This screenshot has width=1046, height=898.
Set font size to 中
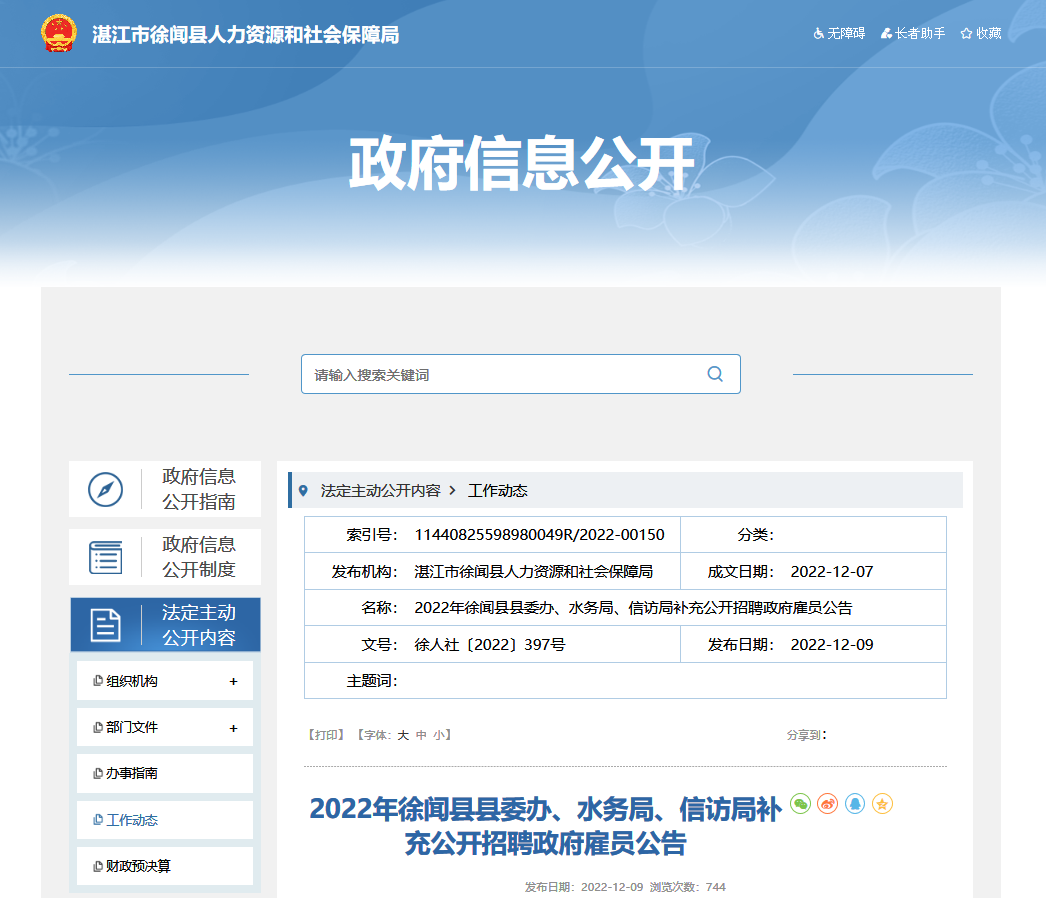[x=421, y=735]
